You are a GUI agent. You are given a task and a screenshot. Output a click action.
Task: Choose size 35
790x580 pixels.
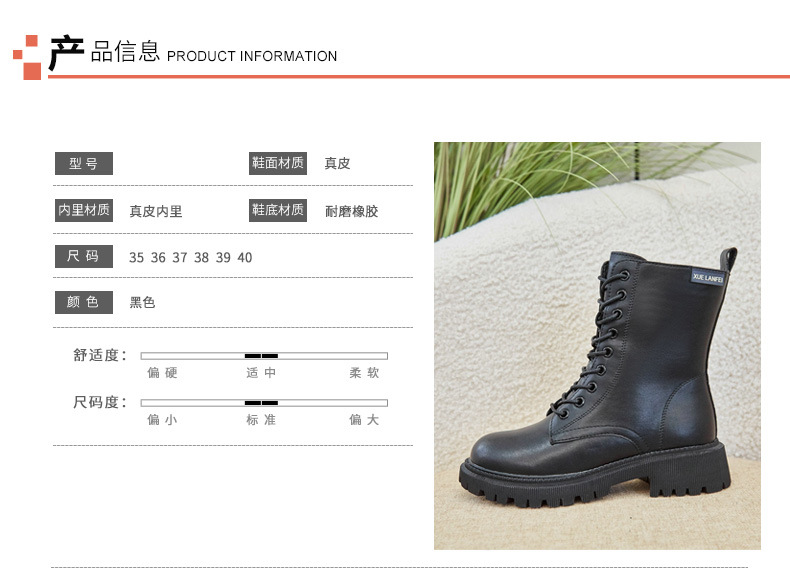pos(137,257)
